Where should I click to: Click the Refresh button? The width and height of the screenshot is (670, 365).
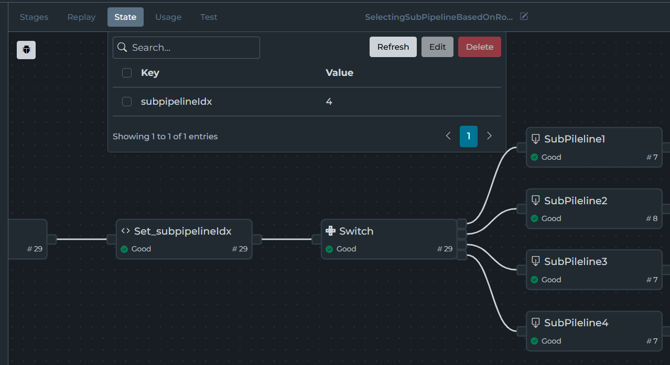(393, 47)
